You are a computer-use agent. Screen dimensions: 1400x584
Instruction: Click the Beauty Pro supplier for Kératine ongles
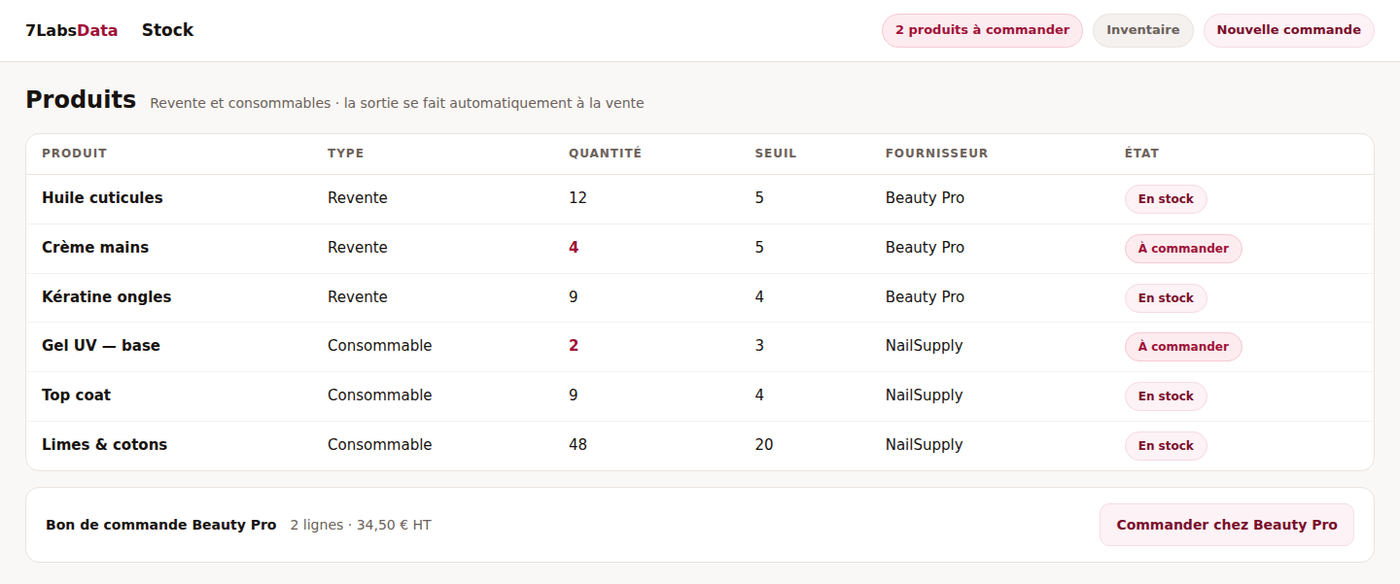click(925, 297)
